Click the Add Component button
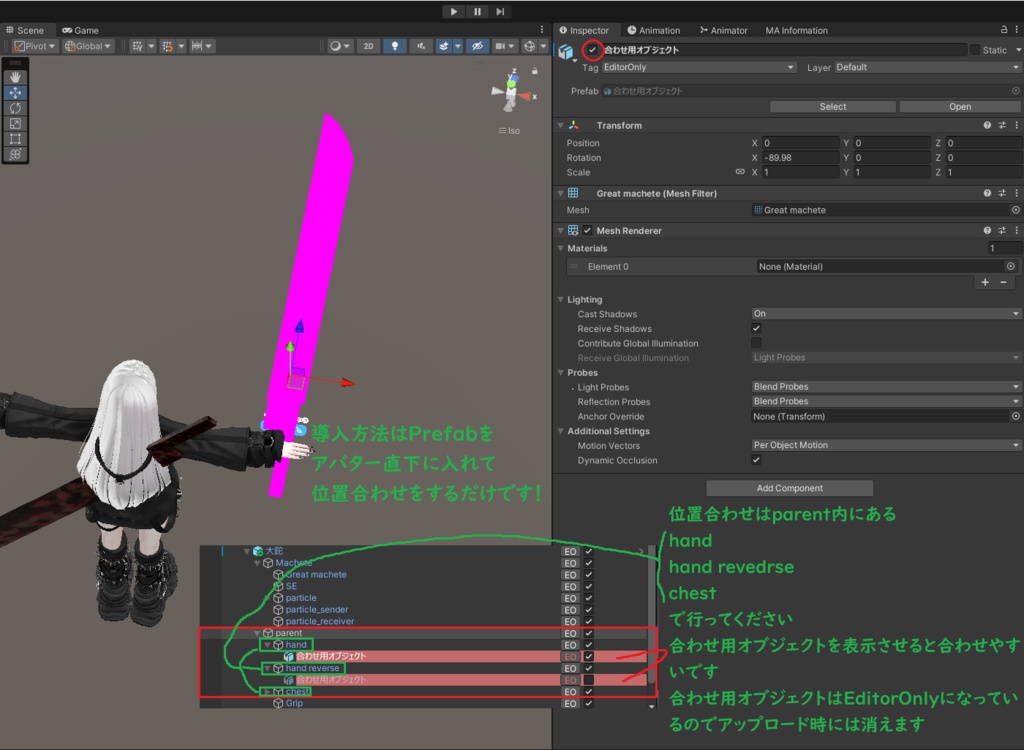This screenshot has width=1024, height=750. pos(790,488)
